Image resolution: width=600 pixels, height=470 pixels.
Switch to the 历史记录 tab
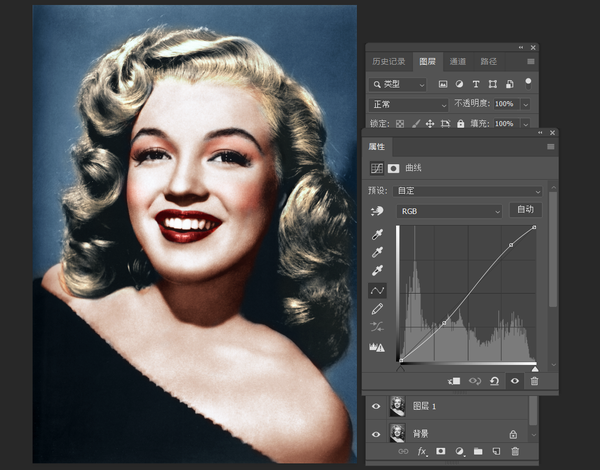pyautogui.click(x=388, y=62)
